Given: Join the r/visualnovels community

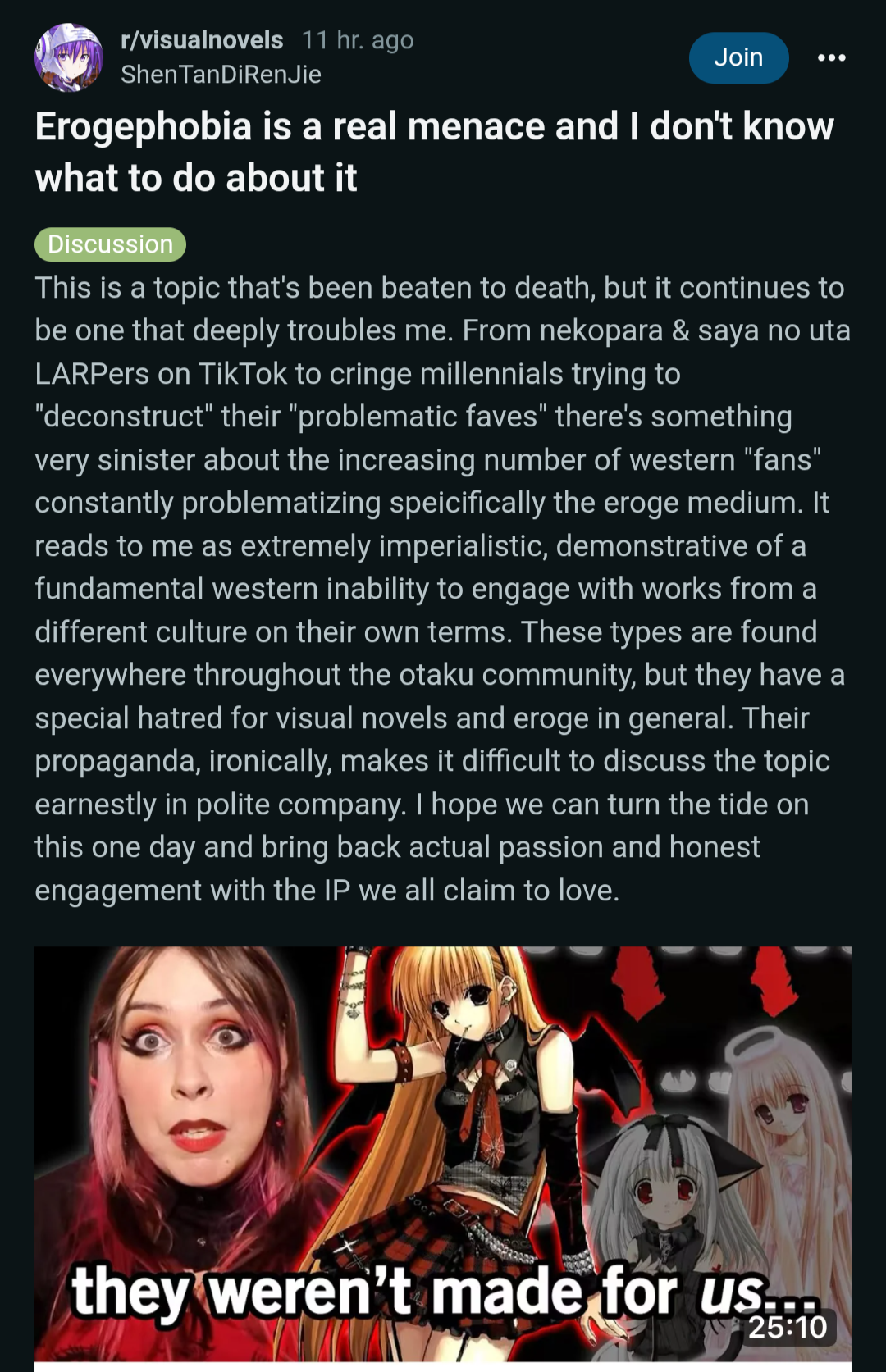Looking at the screenshot, I should tap(738, 57).
